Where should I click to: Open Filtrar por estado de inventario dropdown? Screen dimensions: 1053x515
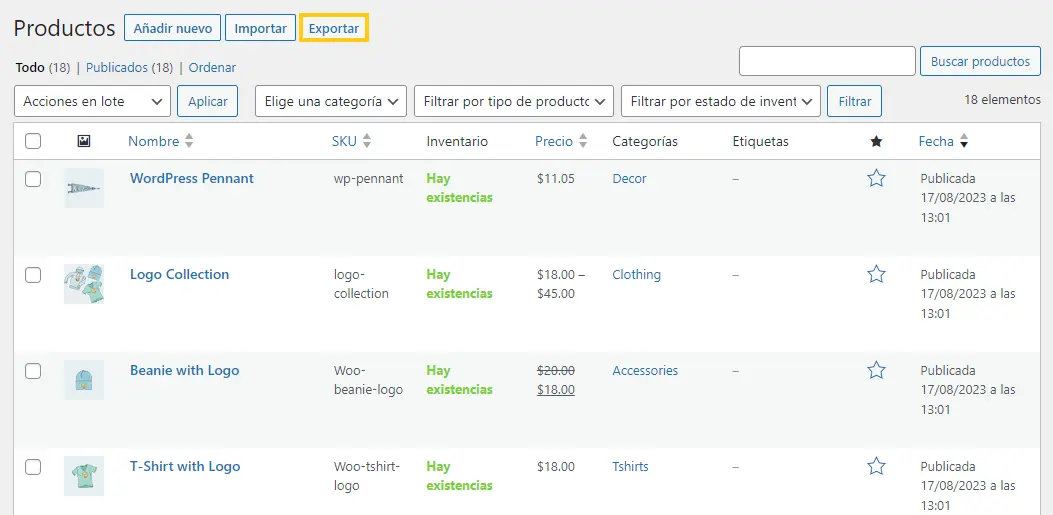(721, 101)
